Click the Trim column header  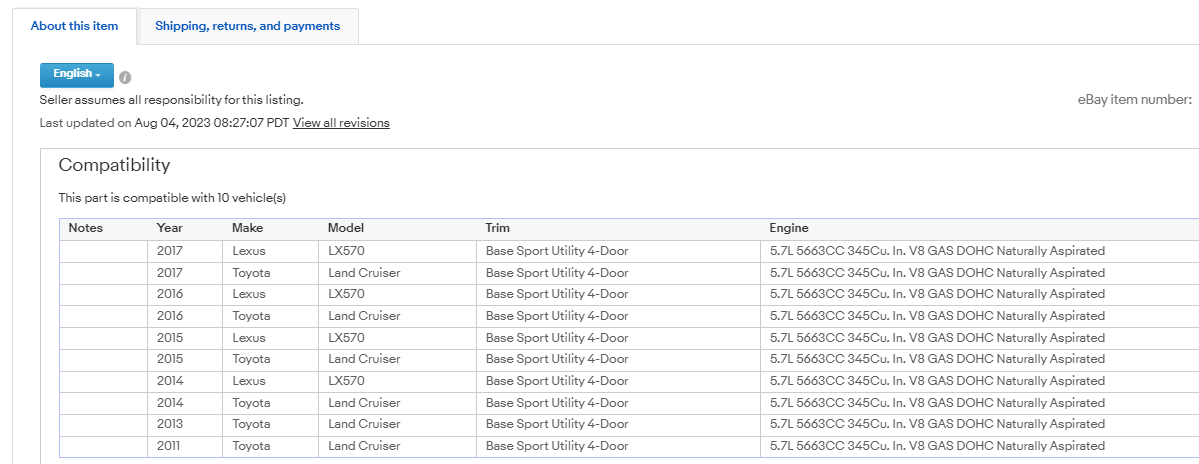[497, 228]
